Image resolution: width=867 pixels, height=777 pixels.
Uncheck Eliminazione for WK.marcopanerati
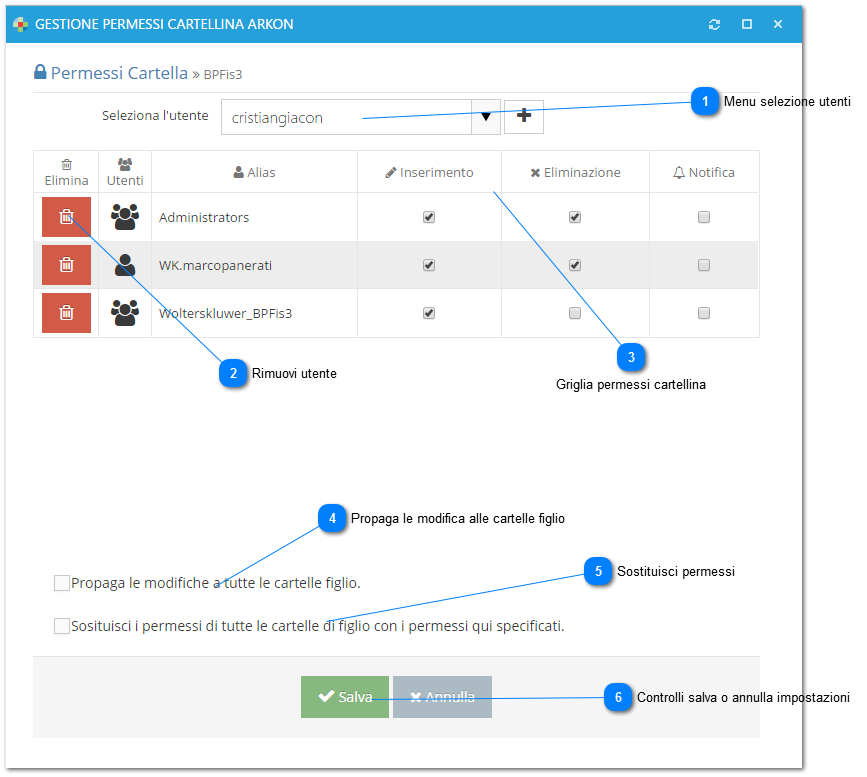pyautogui.click(x=575, y=265)
